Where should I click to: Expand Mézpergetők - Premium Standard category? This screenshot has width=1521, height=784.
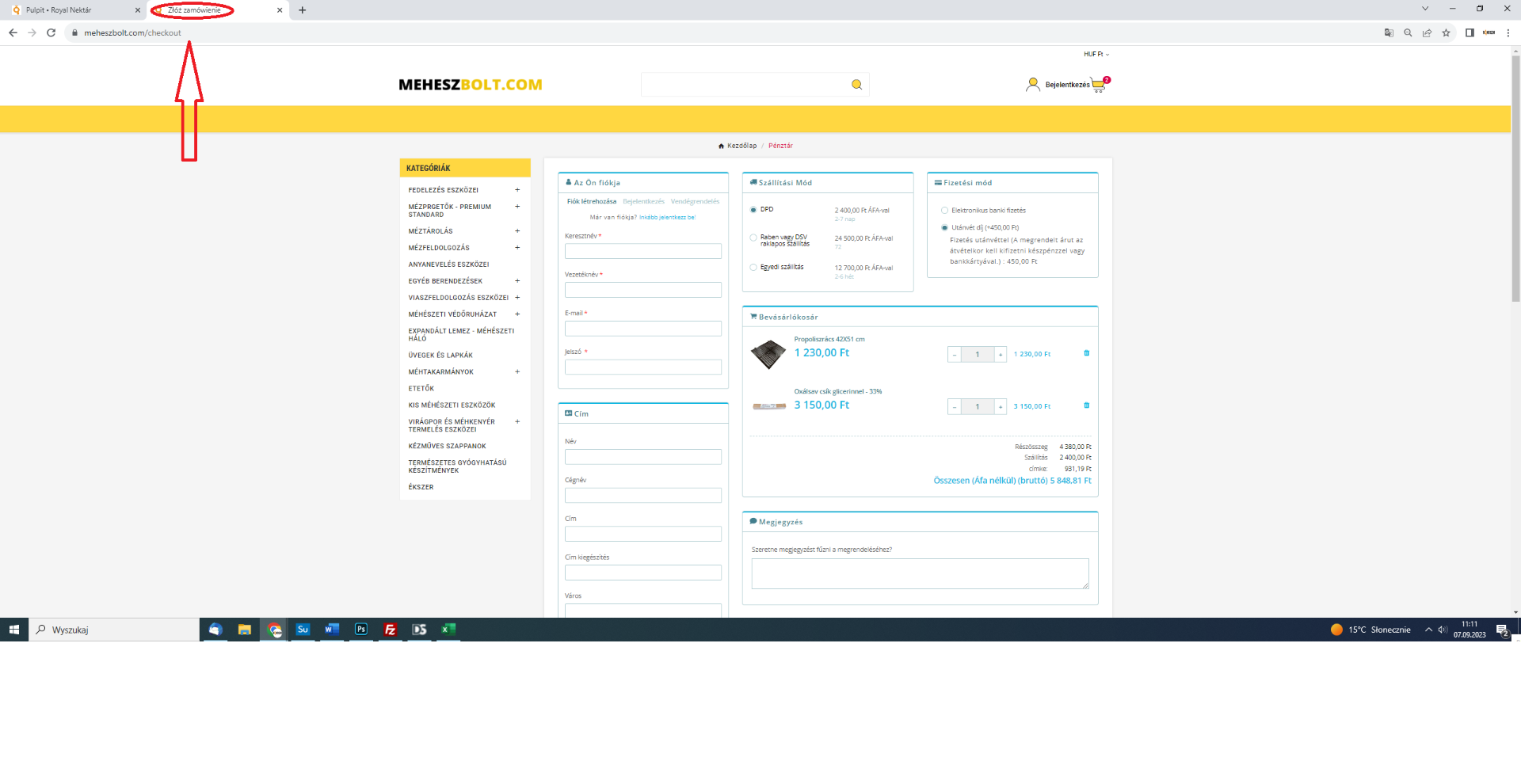pyautogui.click(x=517, y=207)
